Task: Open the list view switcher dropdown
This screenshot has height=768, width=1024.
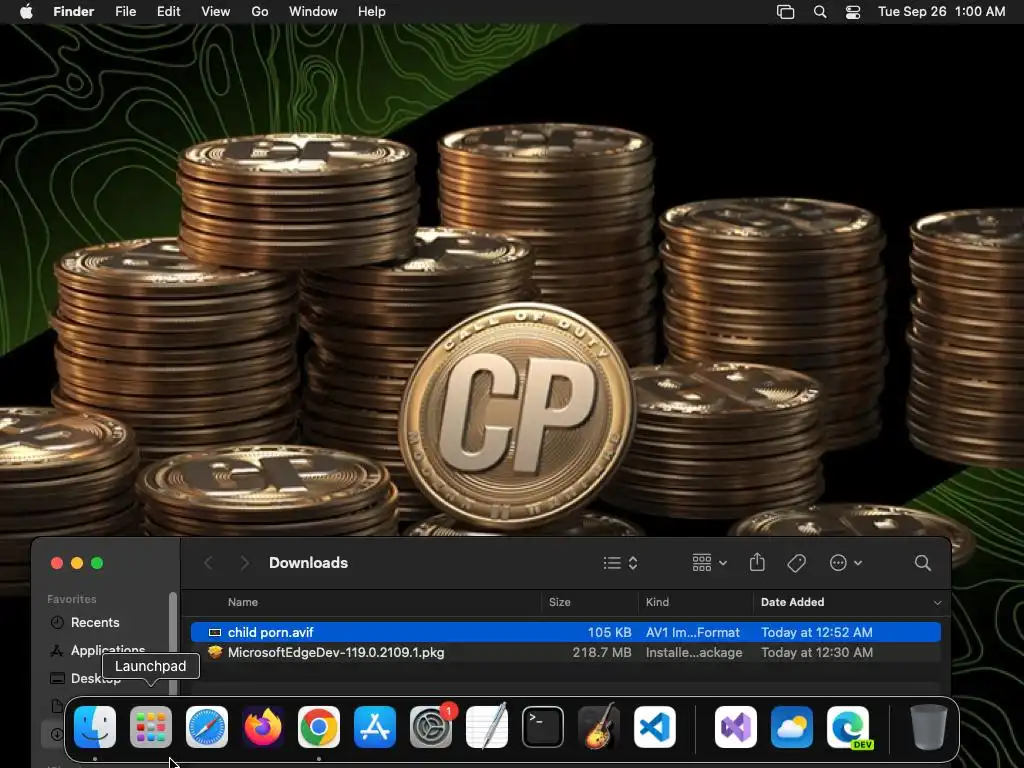Action: (x=620, y=563)
